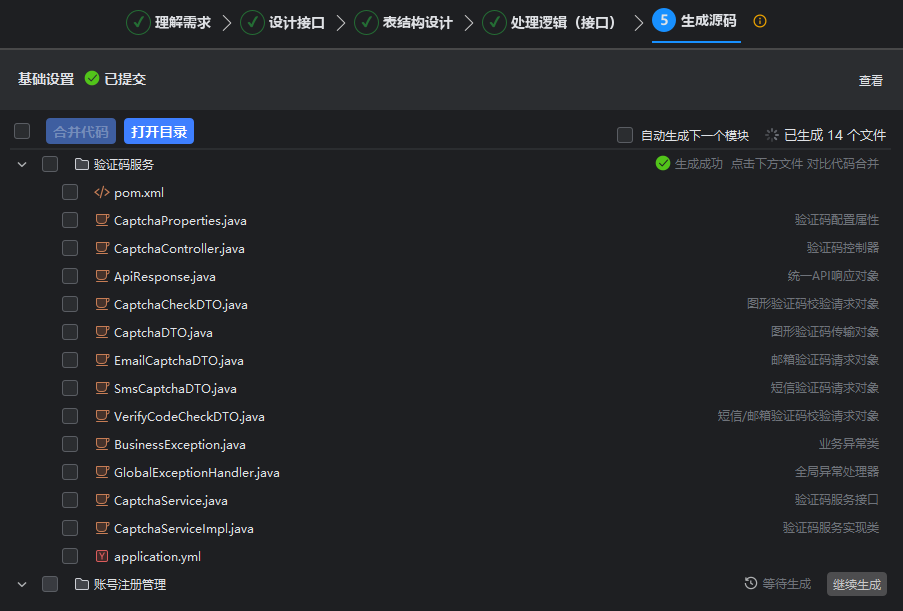
Task: Click the pom.xml file icon
Action: coord(101,192)
